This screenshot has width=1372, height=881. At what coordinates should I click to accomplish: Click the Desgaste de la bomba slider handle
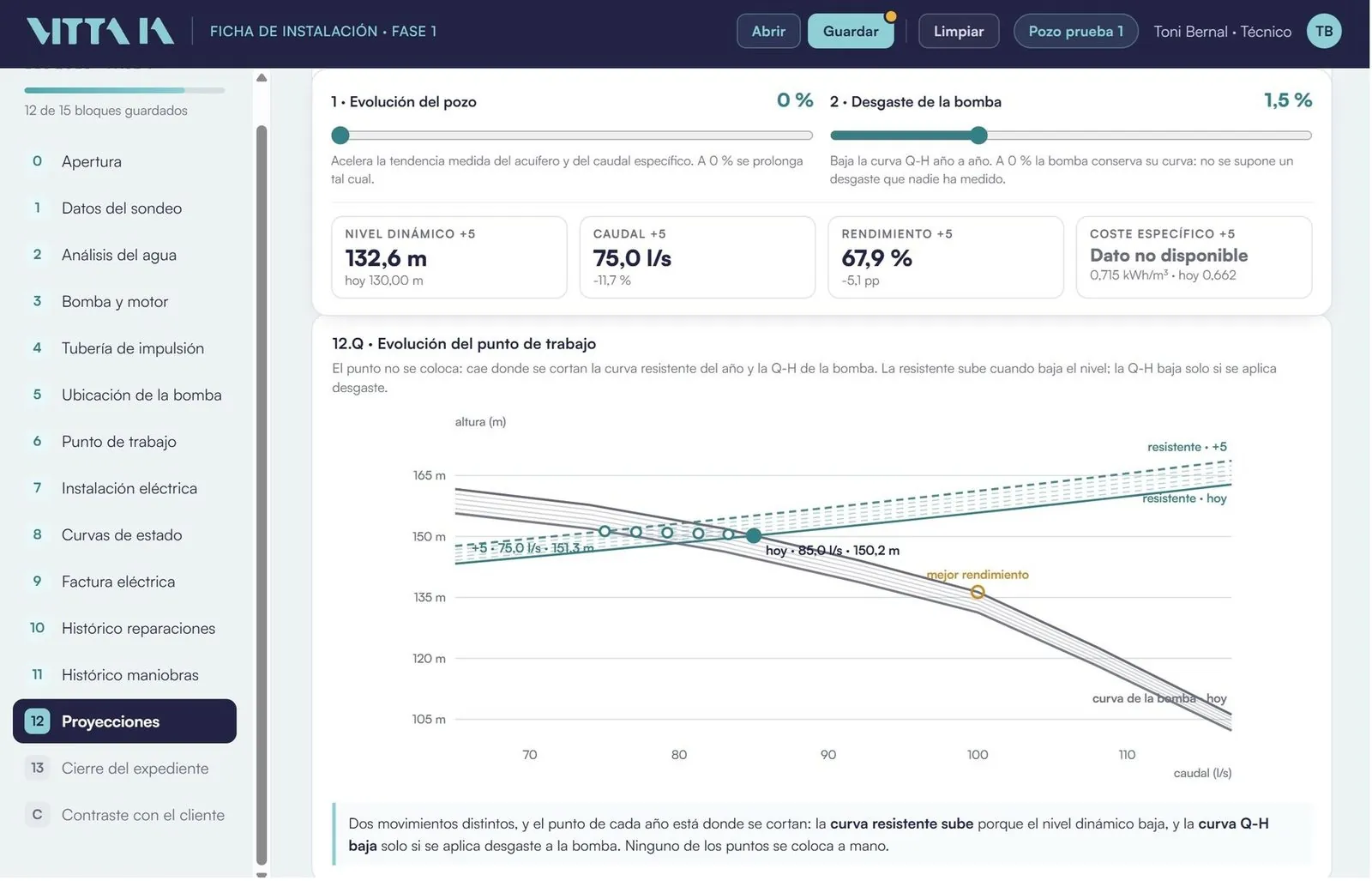point(978,135)
